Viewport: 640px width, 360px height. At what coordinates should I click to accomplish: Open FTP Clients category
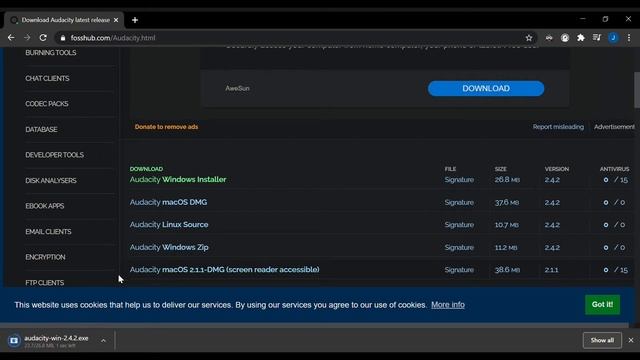pyautogui.click(x=44, y=282)
